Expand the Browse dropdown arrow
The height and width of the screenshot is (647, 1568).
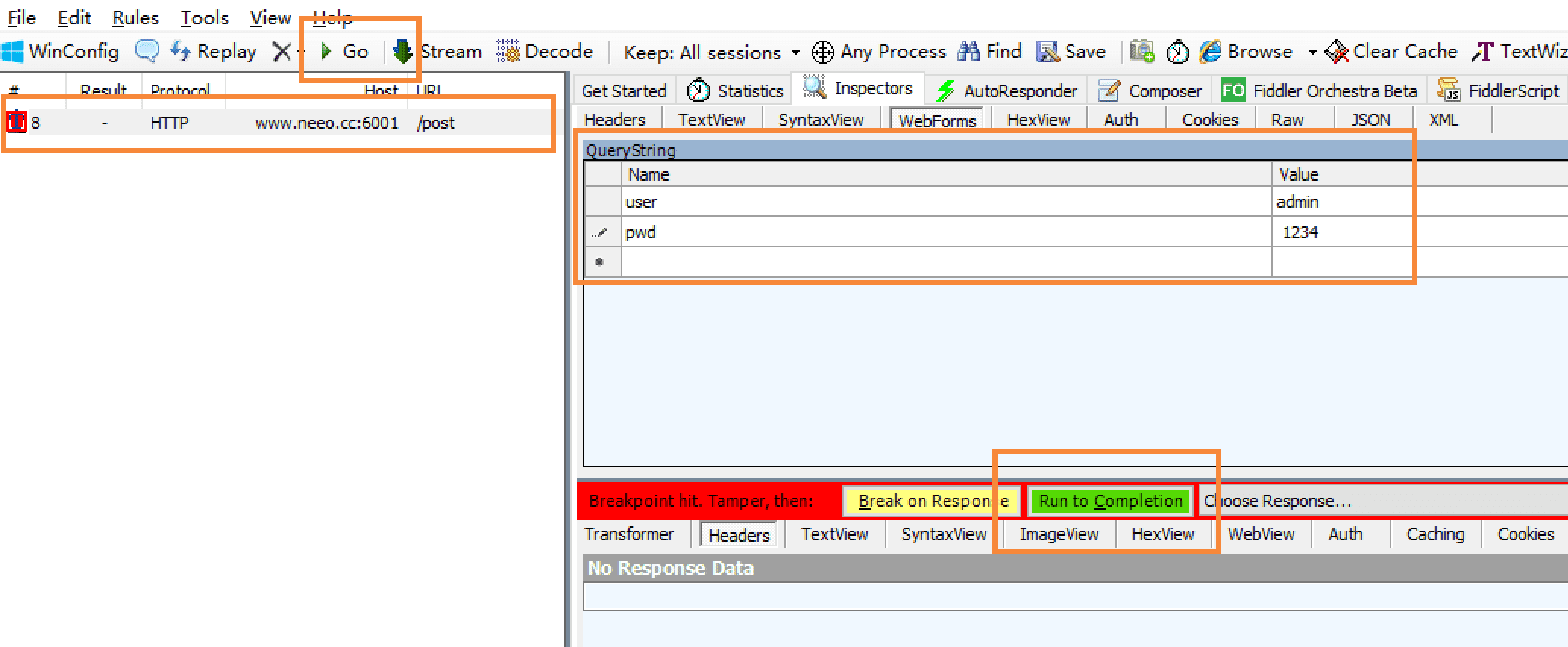[1312, 52]
